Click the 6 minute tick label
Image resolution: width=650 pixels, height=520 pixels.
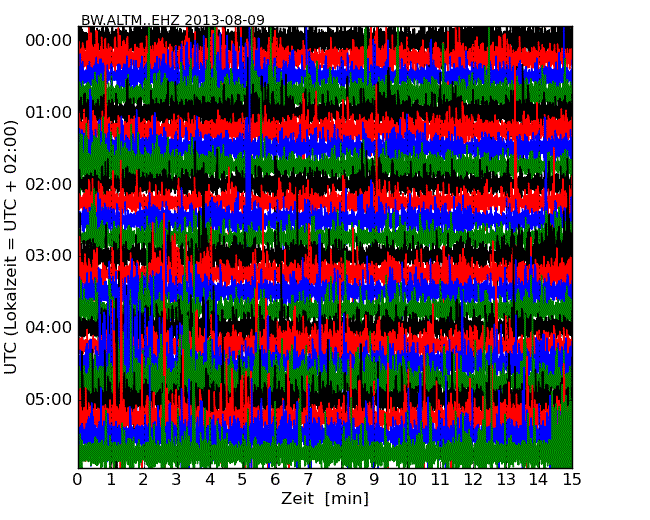275,480
